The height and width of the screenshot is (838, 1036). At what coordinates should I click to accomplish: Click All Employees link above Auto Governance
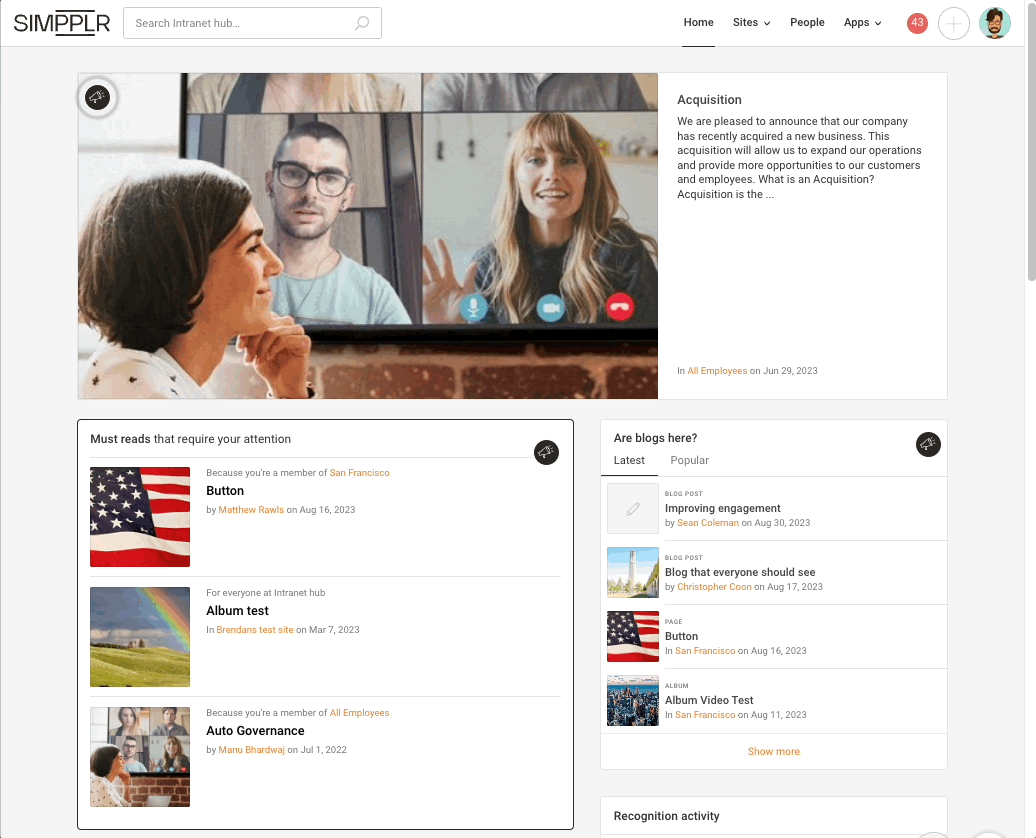[x=359, y=712]
